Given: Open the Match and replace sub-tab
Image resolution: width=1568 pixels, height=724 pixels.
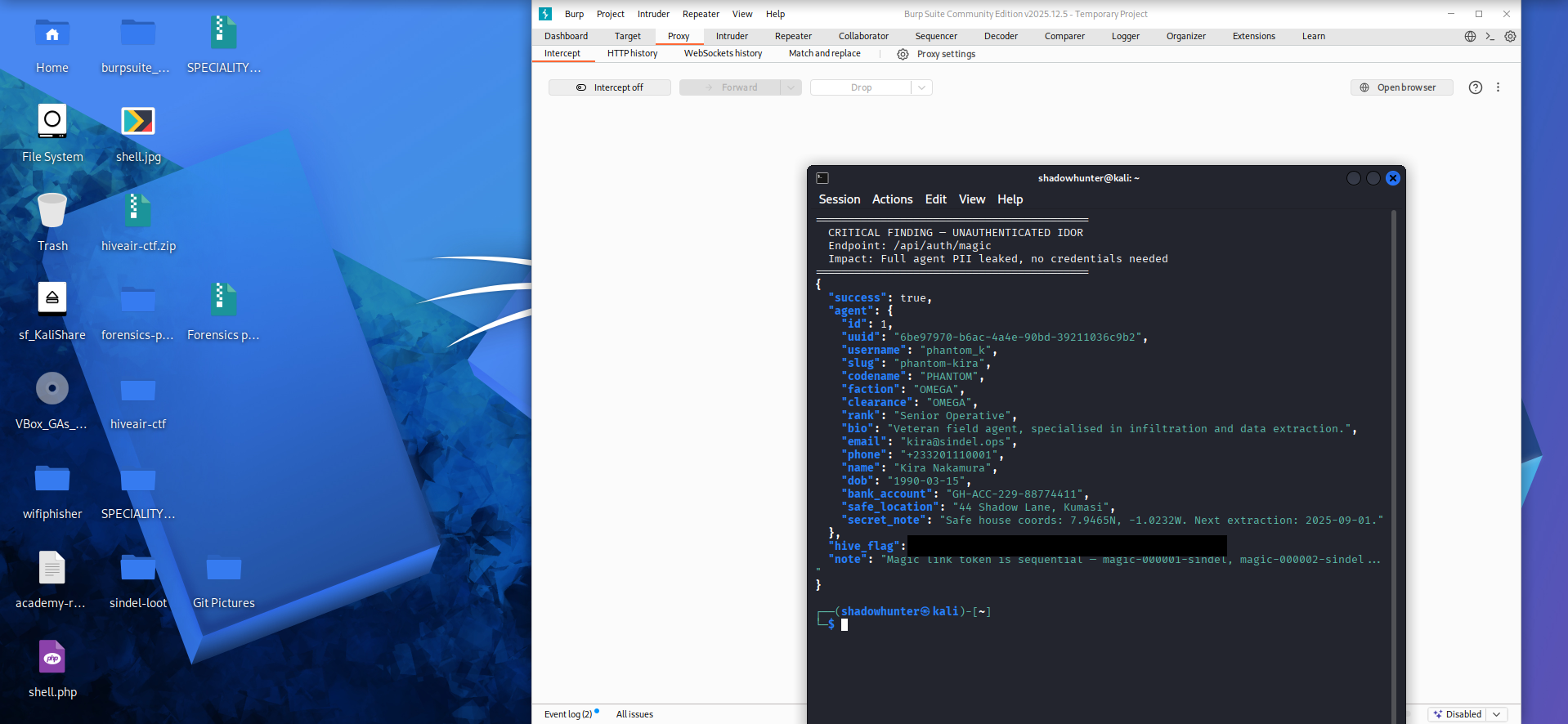Looking at the screenshot, I should (824, 54).
